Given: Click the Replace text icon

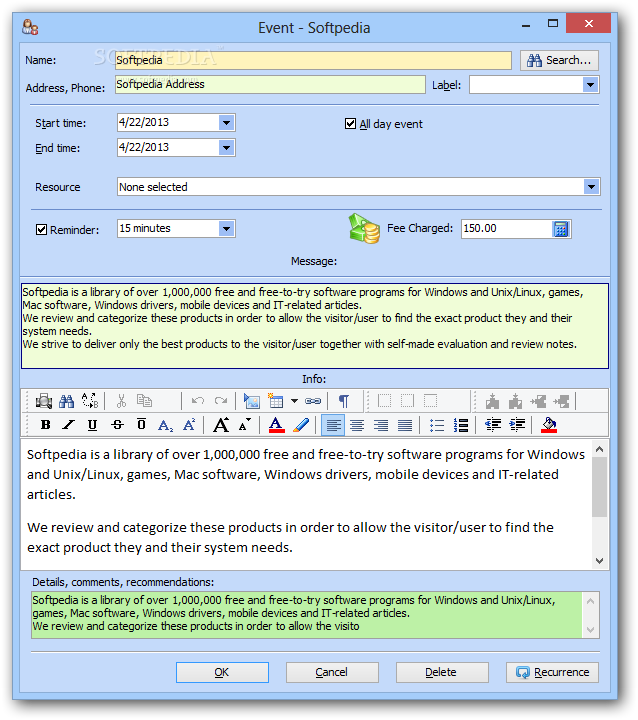Looking at the screenshot, I should tap(90, 401).
